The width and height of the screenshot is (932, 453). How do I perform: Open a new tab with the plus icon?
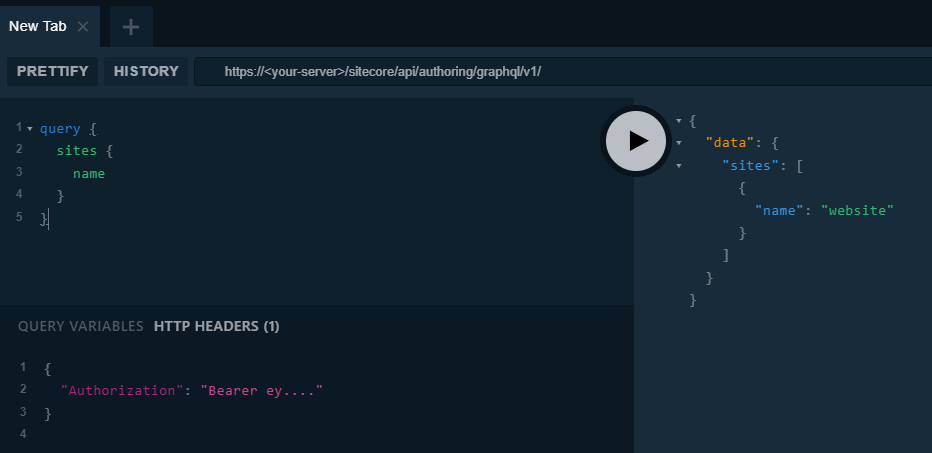coord(131,27)
